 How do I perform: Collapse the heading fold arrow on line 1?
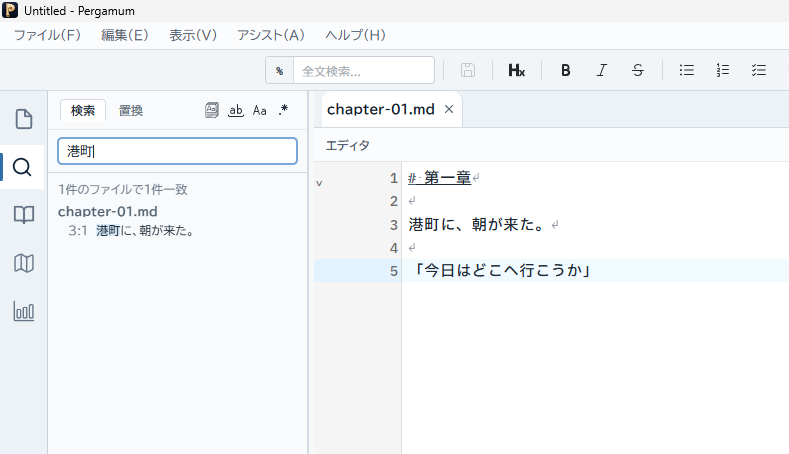click(x=319, y=183)
